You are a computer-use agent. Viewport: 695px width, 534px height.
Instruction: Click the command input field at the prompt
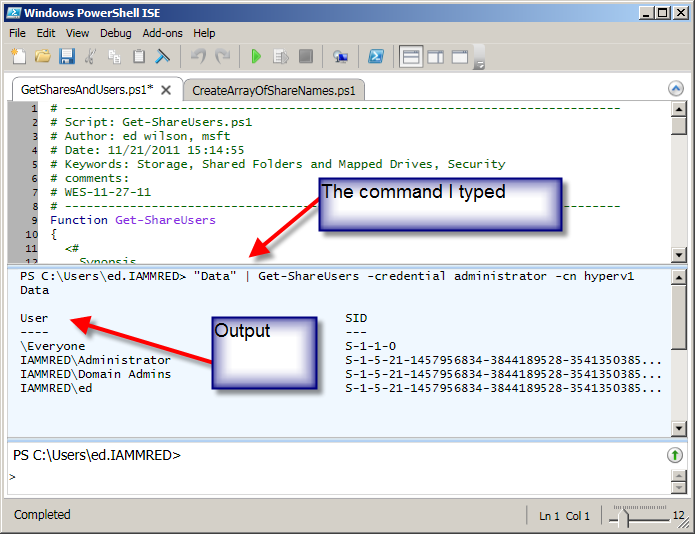[x=337, y=478]
